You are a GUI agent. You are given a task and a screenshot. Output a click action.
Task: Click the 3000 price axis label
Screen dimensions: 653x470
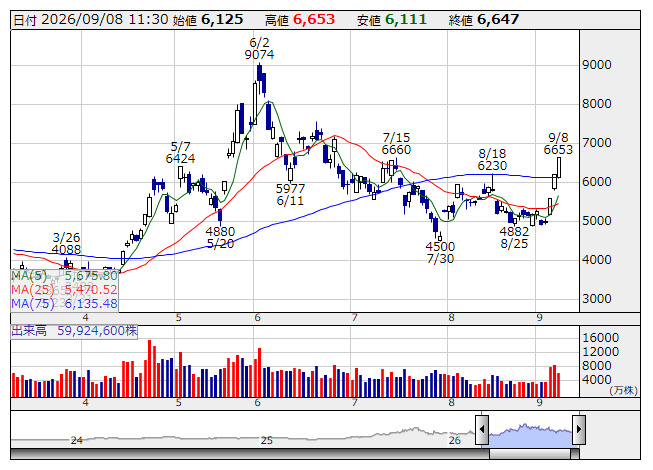pos(597,298)
